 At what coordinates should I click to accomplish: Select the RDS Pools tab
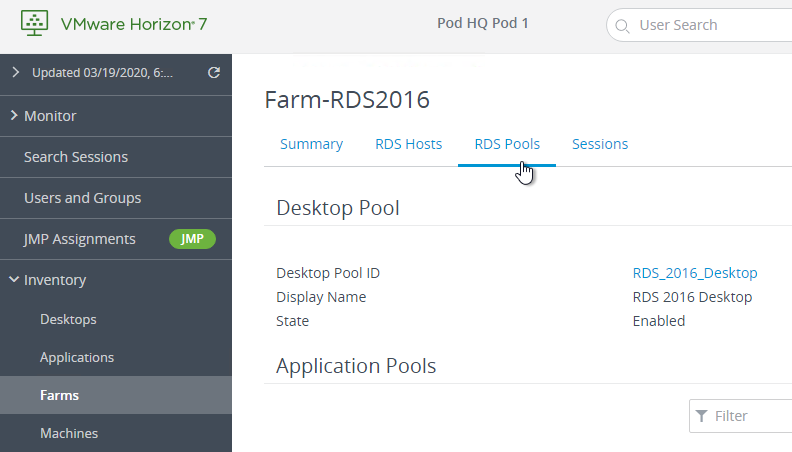tap(507, 144)
